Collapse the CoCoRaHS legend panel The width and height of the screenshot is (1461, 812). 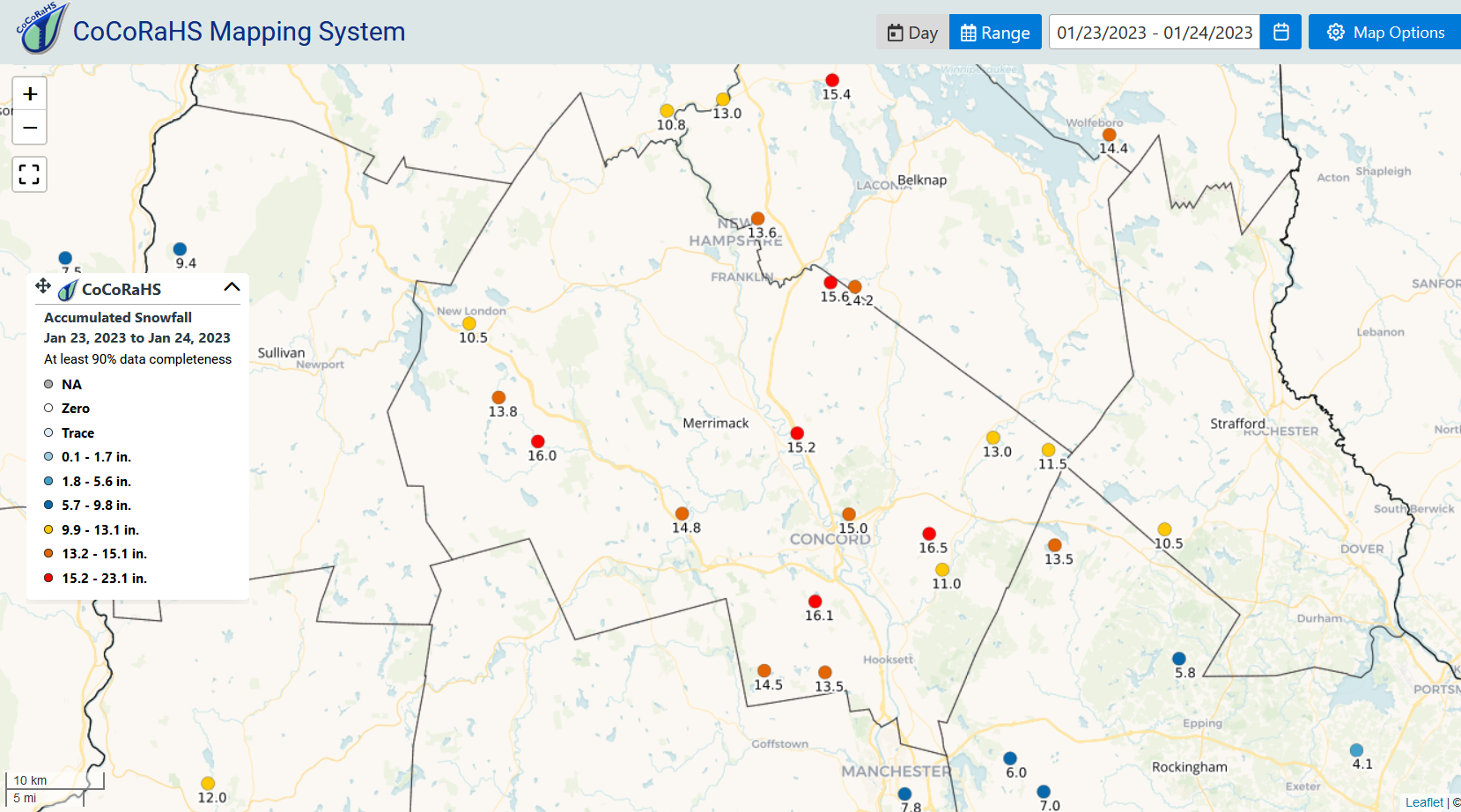click(x=232, y=287)
